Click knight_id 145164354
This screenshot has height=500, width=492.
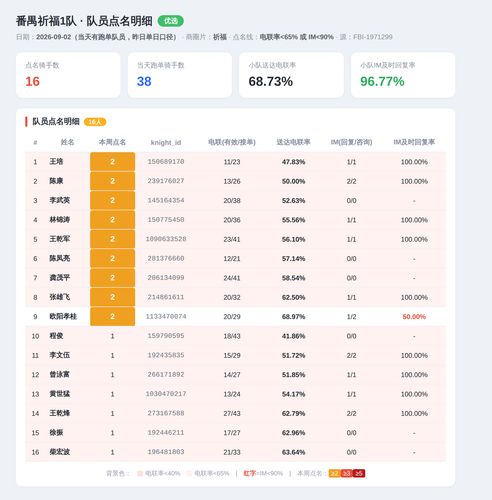pyautogui.click(x=166, y=200)
